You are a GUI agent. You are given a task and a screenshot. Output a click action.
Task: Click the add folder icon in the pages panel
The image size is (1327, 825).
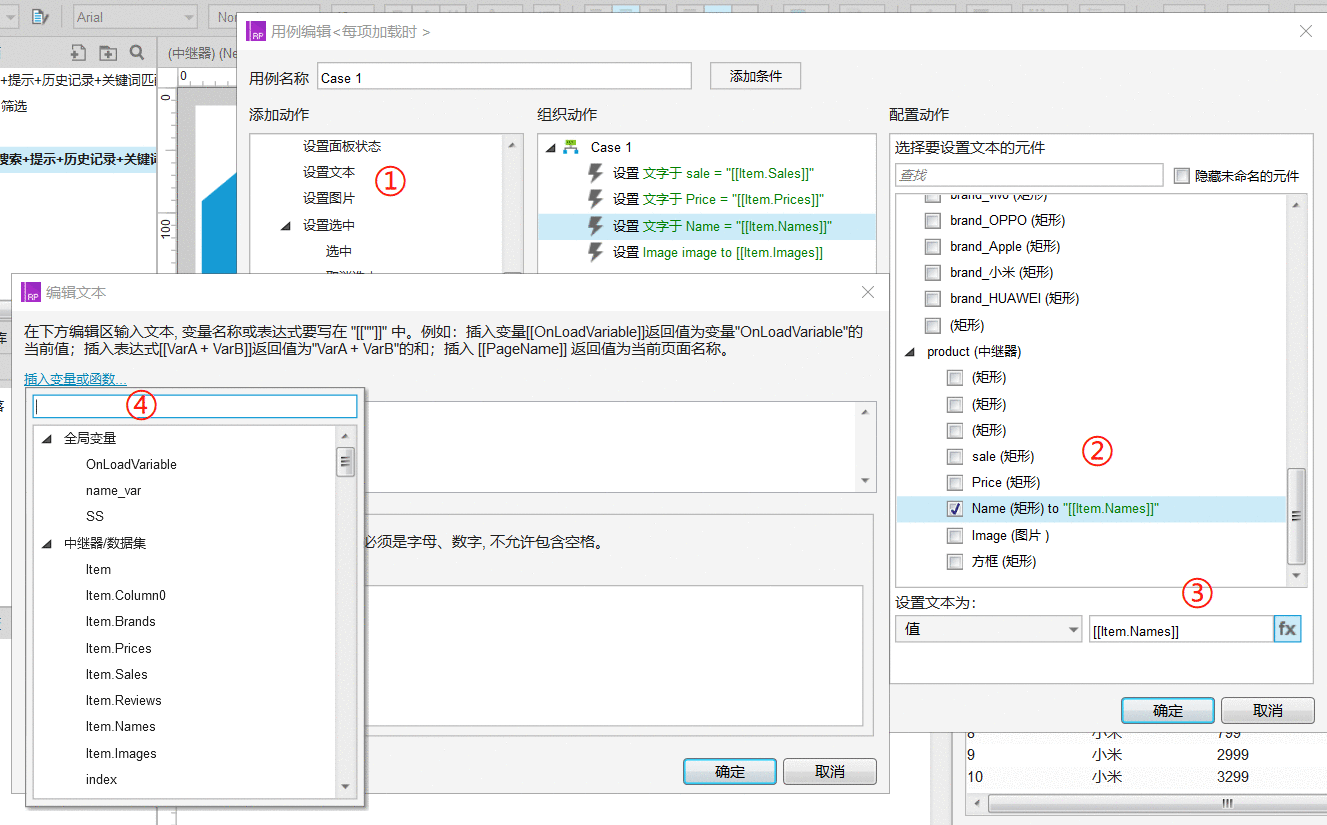(x=107, y=52)
